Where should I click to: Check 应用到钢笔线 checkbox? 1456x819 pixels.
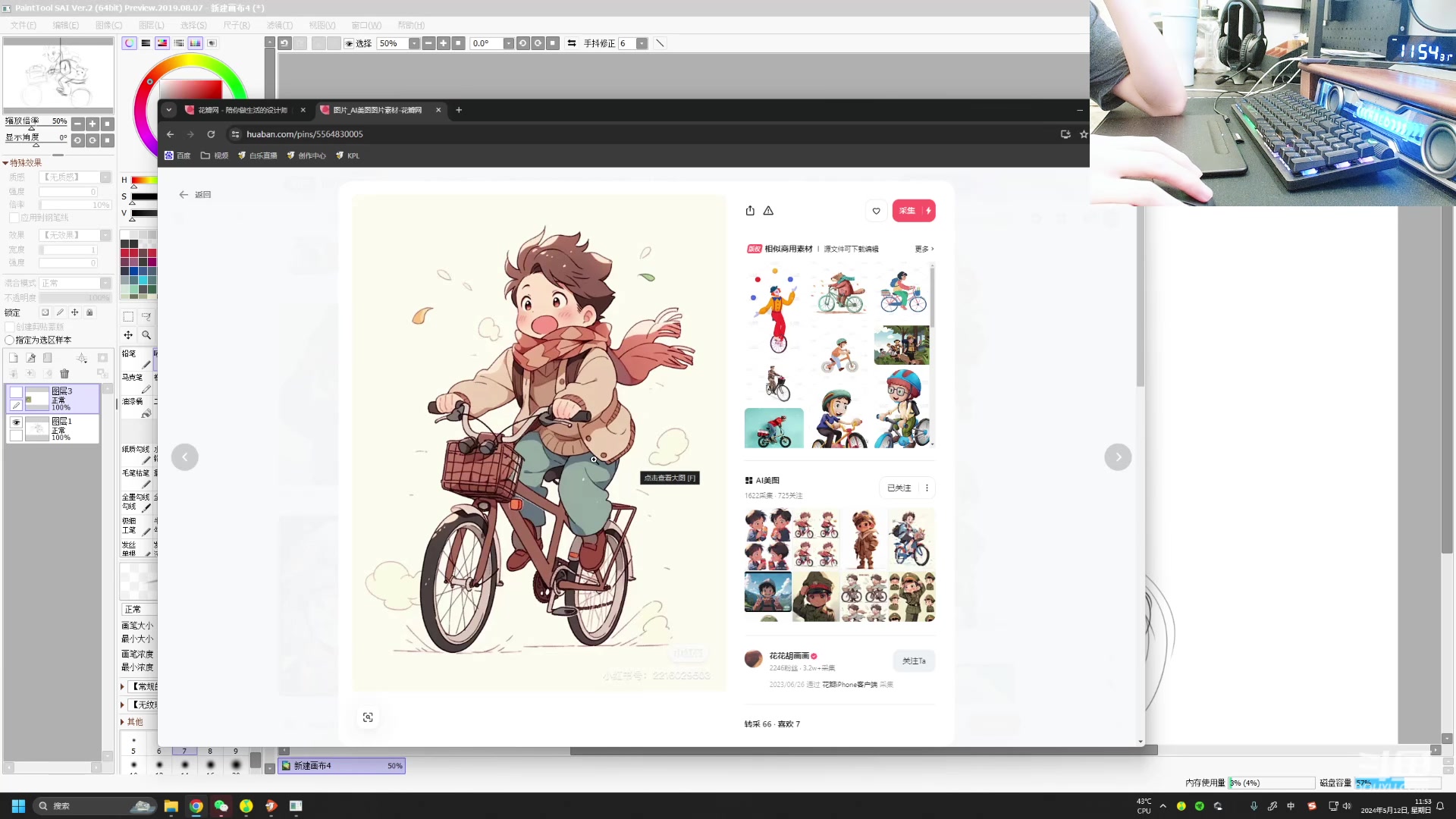point(14,218)
